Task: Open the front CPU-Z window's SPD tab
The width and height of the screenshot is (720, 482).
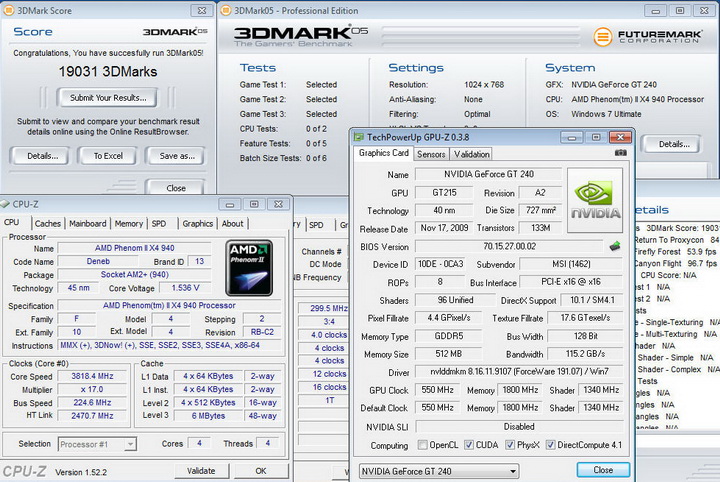Action: (159, 224)
